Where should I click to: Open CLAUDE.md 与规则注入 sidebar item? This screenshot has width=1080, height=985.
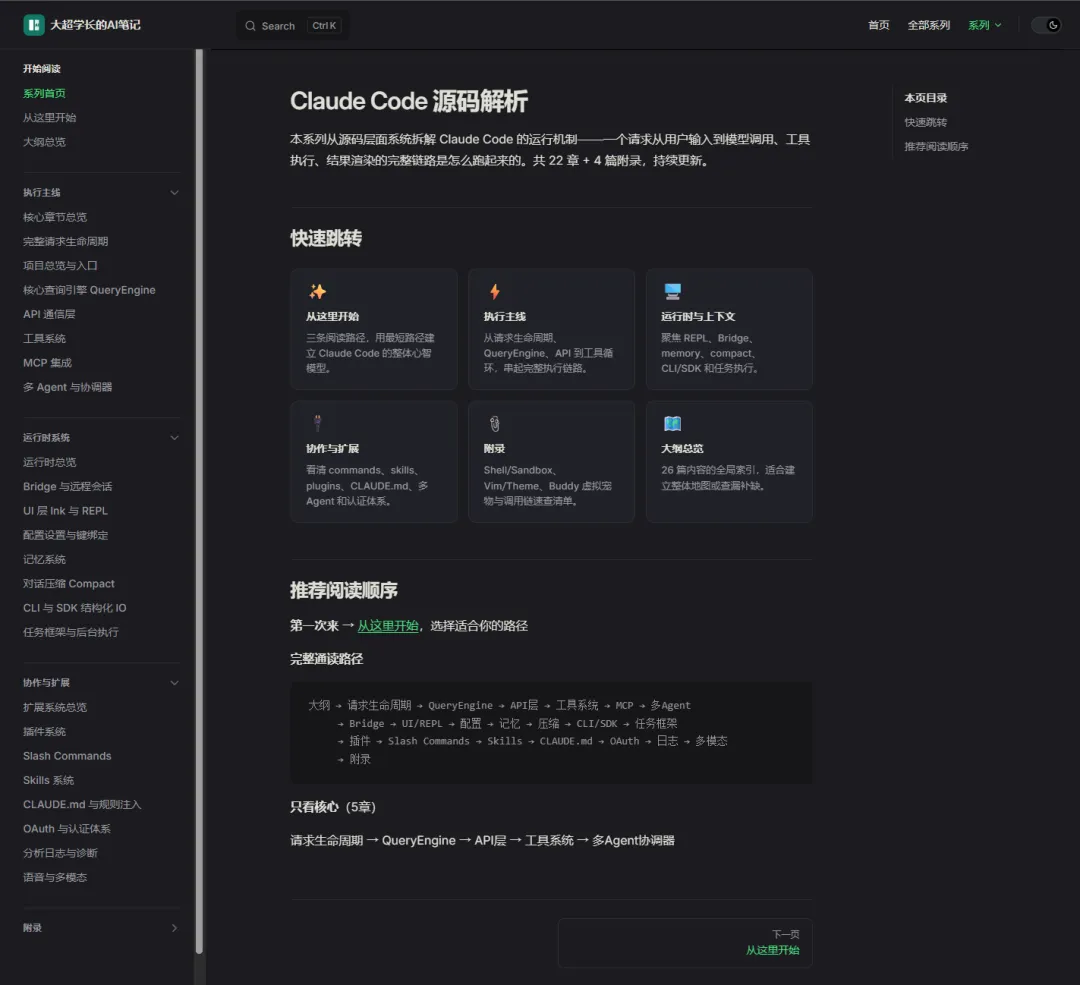[82, 805]
